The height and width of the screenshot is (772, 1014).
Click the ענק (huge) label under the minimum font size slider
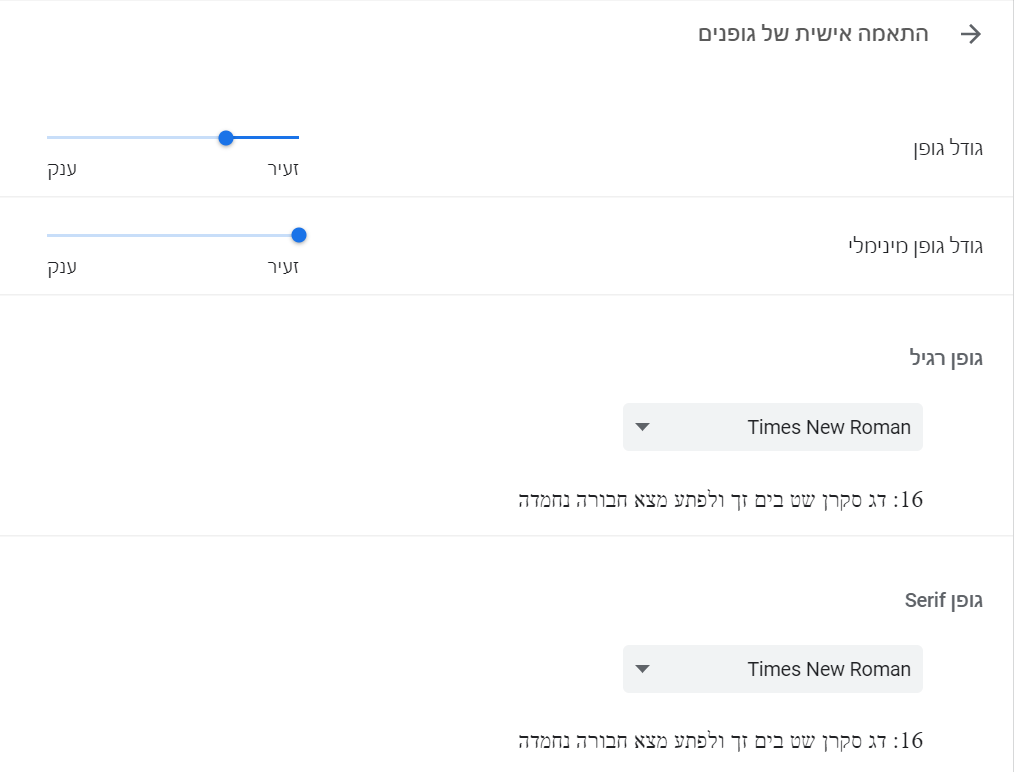(x=62, y=267)
